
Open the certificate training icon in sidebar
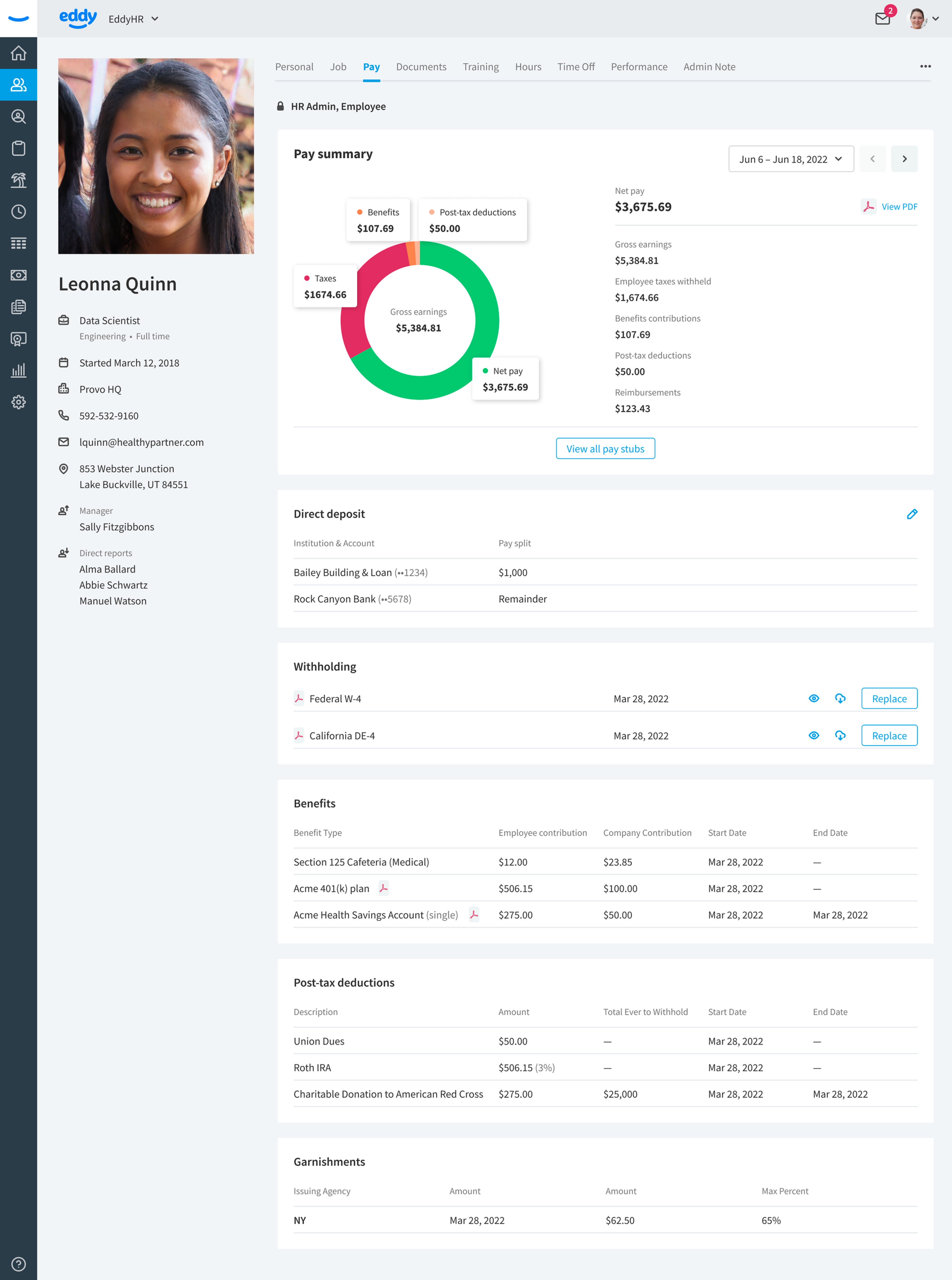(x=18, y=339)
